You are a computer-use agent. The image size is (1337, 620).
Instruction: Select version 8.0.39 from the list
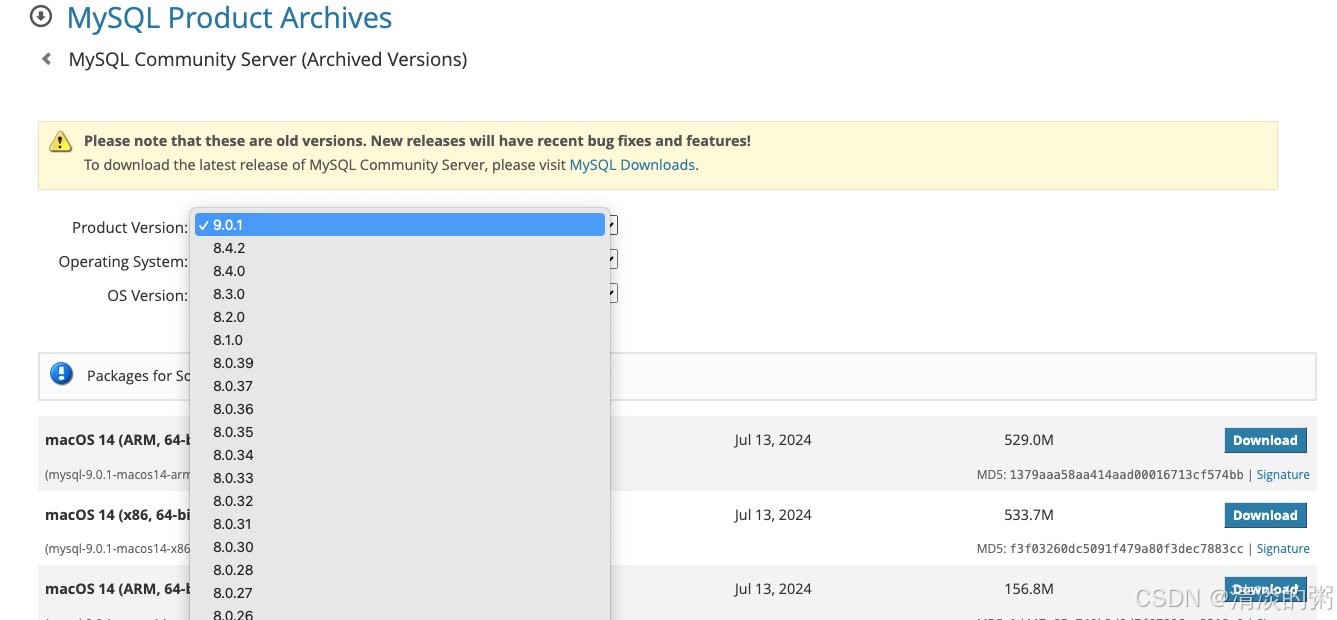[x=400, y=363]
